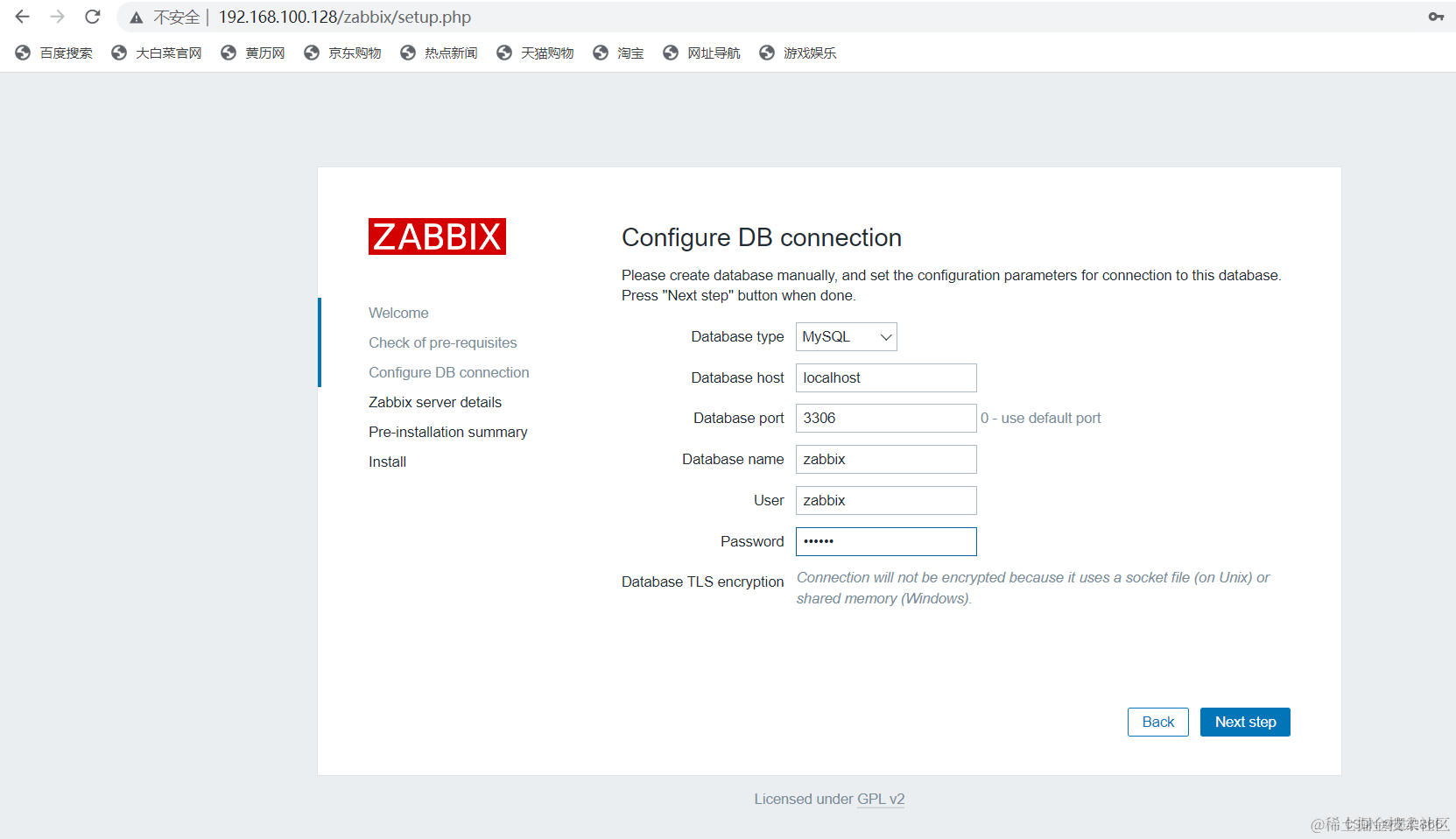Click the ZABBIX logo
The image size is (1456, 839).
coord(437,236)
